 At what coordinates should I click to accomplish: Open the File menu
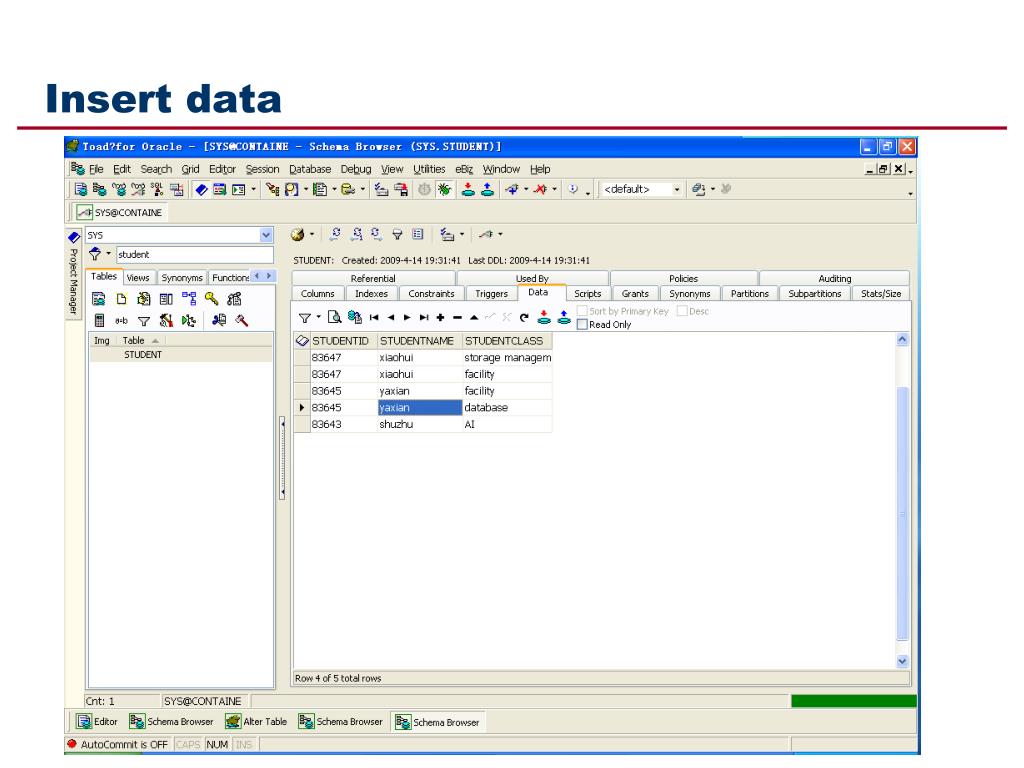(x=96, y=169)
